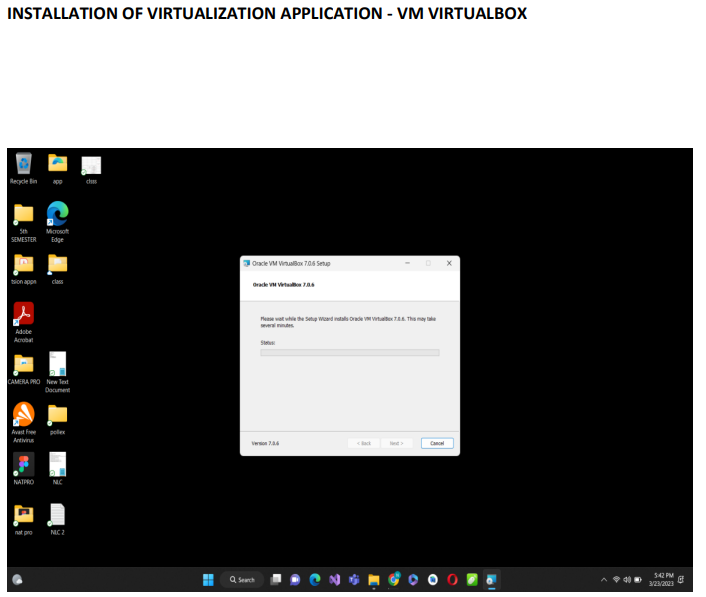Click the 'Version 7.0.6' text
The height and width of the screenshot is (597, 706).
click(x=265, y=443)
